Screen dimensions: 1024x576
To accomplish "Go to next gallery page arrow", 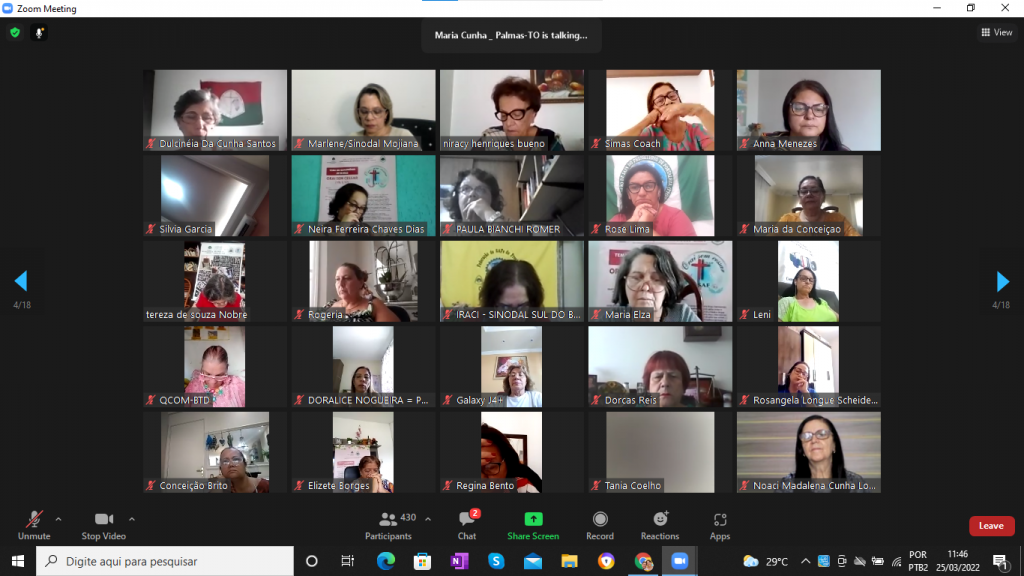I will click(x=1003, y=281).
